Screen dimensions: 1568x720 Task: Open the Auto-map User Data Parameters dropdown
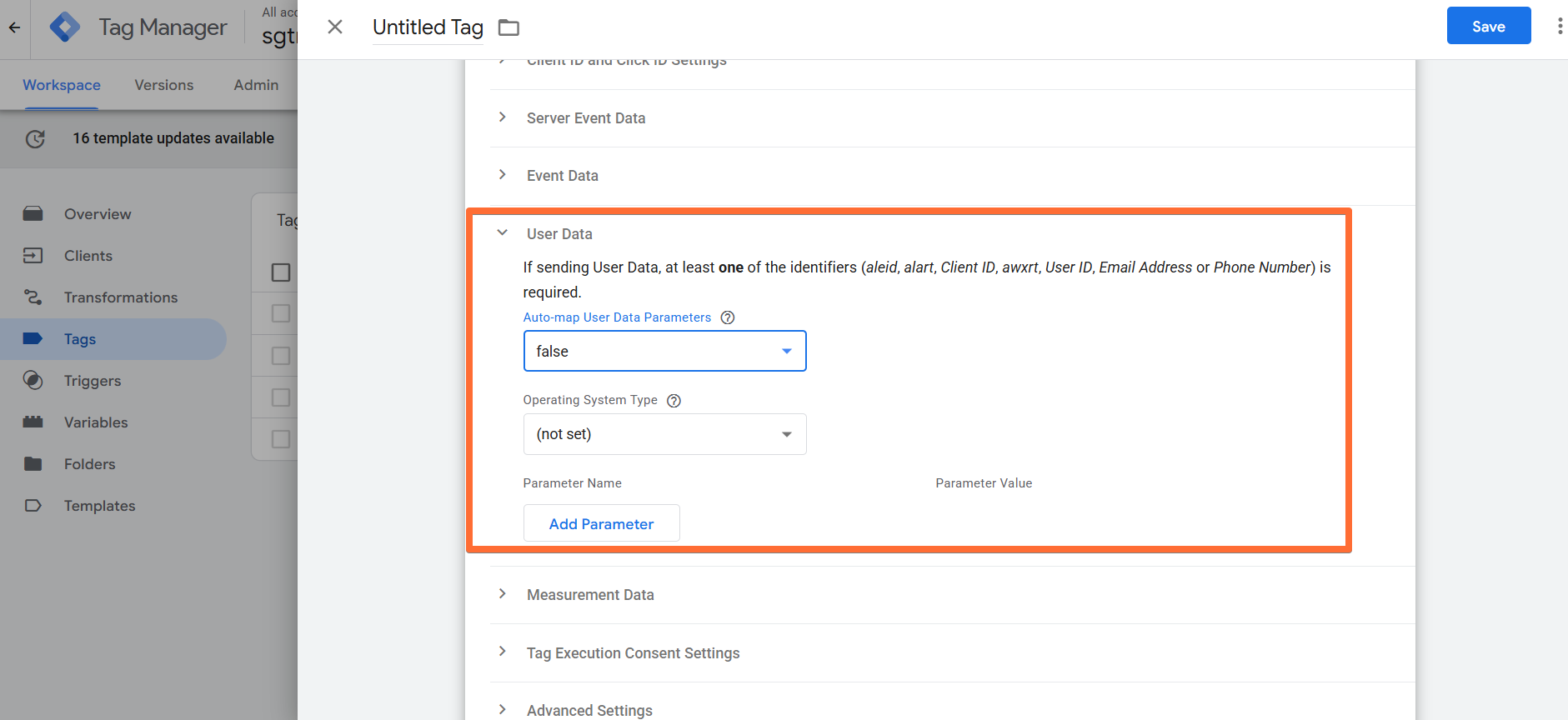(x=664, y=351)
